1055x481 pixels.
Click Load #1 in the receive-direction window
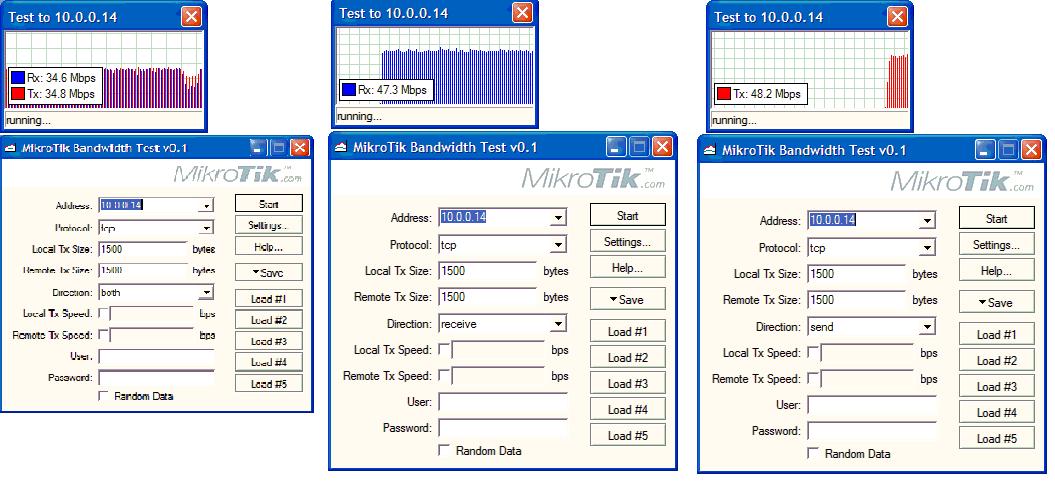(x=628, y=331)
